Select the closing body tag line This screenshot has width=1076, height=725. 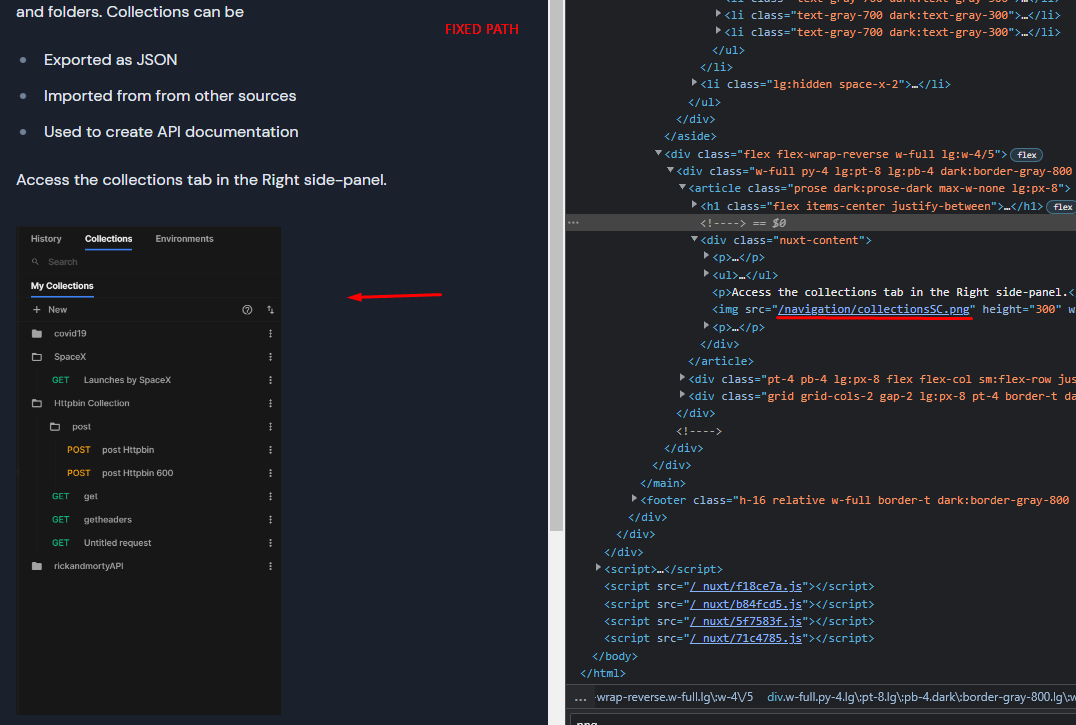[615, 656]
